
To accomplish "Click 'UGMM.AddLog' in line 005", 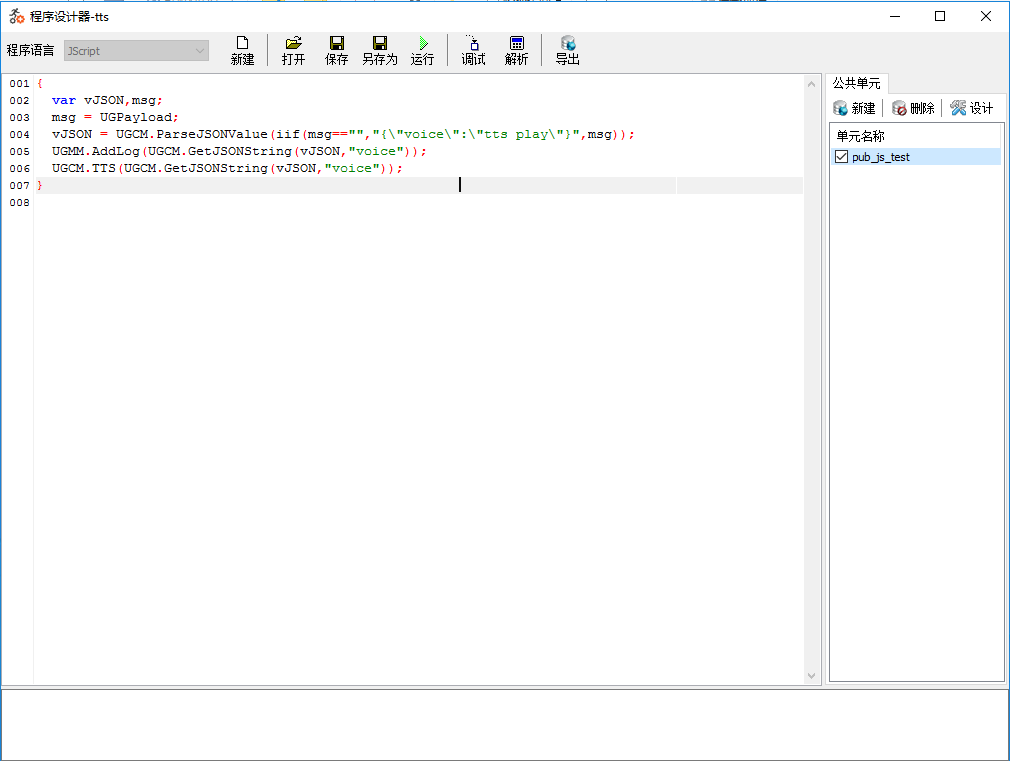I will [96, 151].
